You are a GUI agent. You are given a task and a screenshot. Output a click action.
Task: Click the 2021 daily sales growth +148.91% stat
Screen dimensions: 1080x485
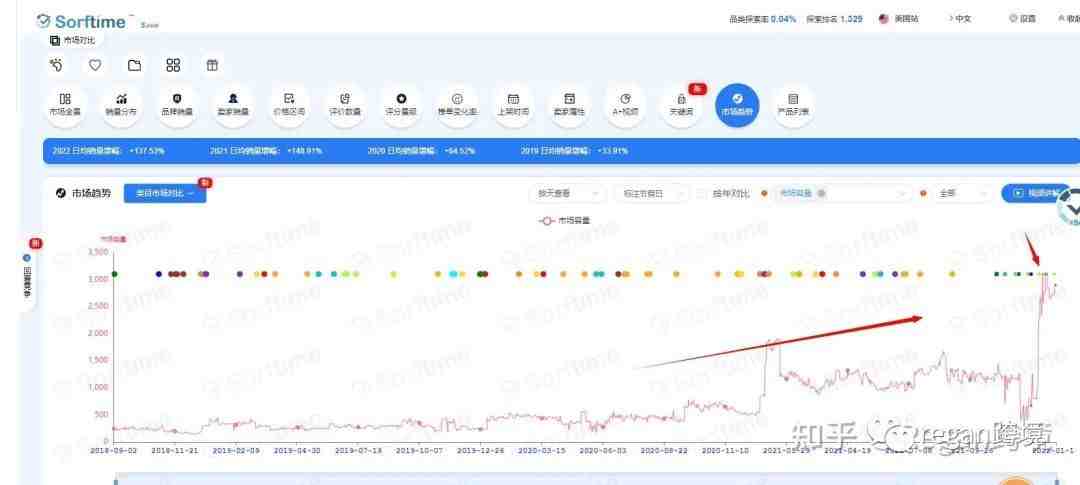click(266, 150)
